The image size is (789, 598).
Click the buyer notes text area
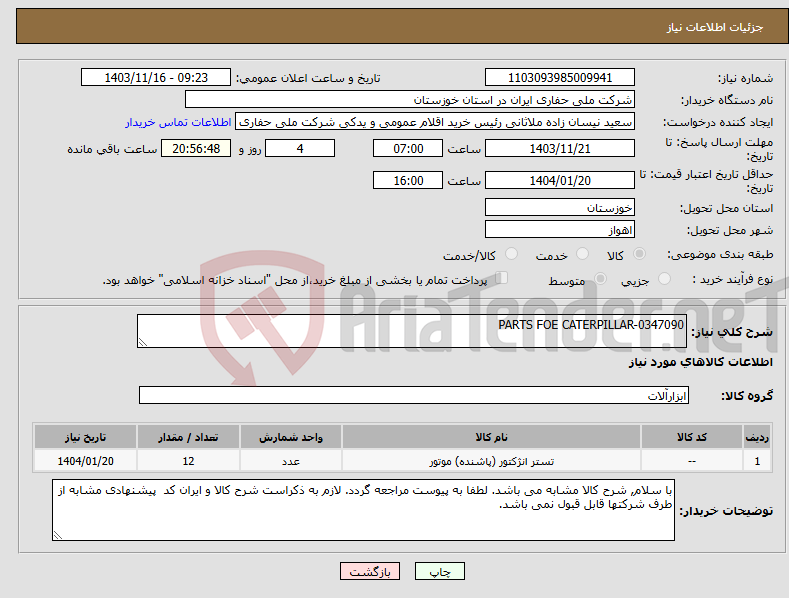click(x=363, y=510)
